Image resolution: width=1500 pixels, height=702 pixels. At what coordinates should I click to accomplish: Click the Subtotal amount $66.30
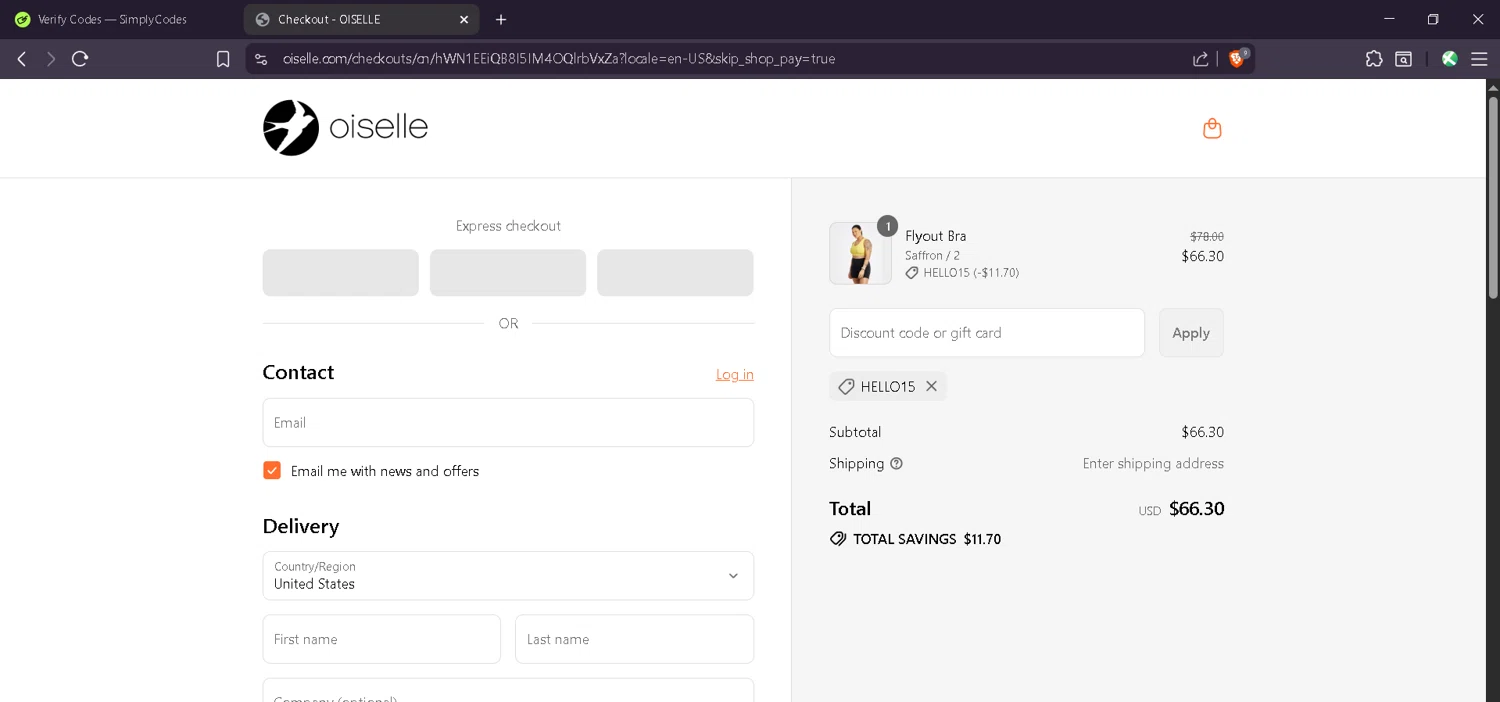pos(1202,433)
